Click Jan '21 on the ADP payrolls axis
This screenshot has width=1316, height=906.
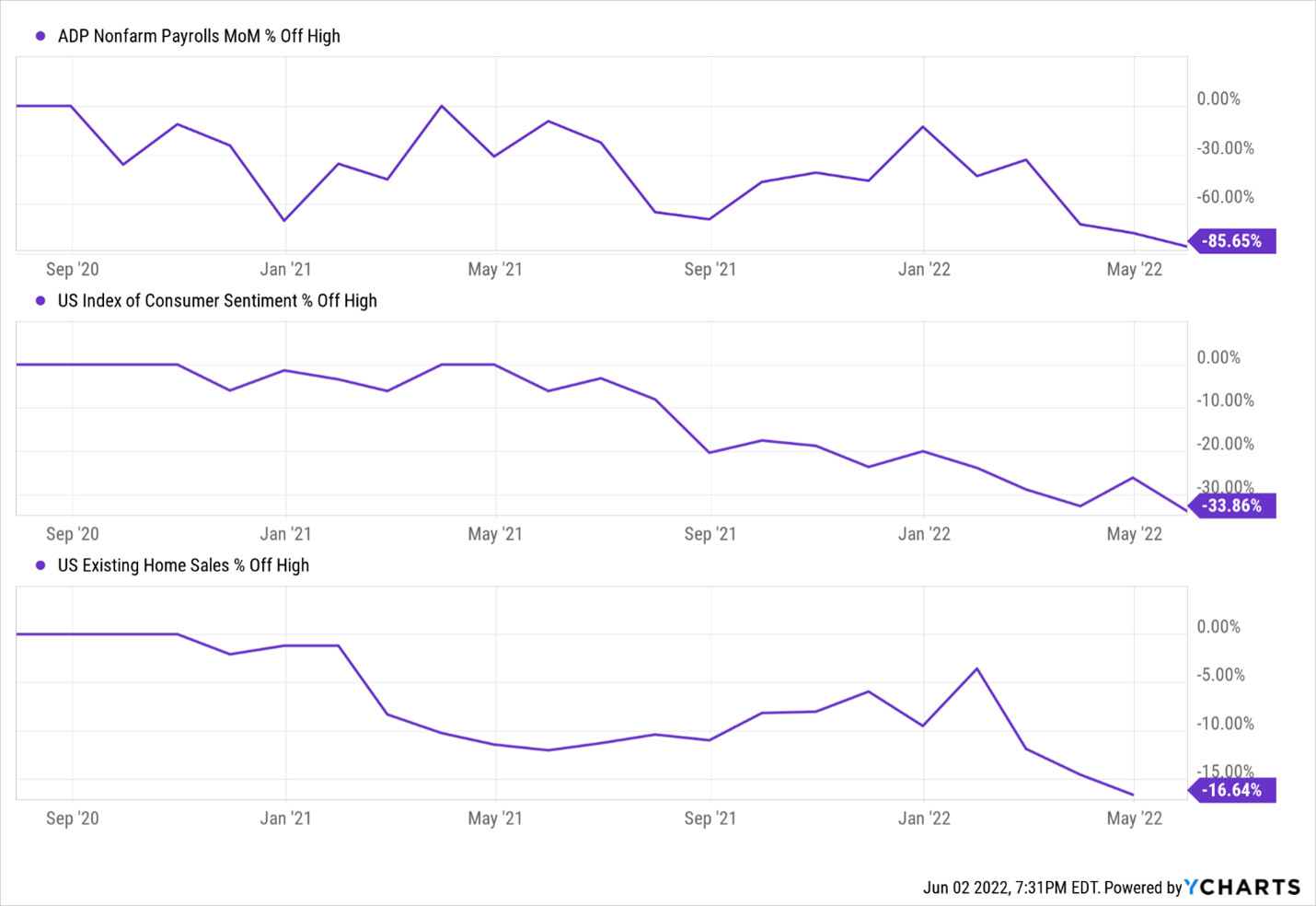pos(285,270)
